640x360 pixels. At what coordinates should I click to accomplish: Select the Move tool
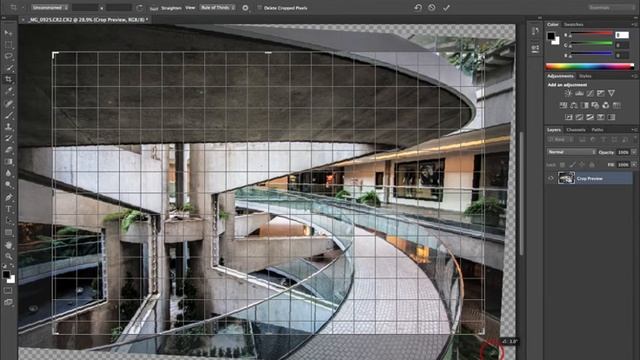click(x=8, y=33)
